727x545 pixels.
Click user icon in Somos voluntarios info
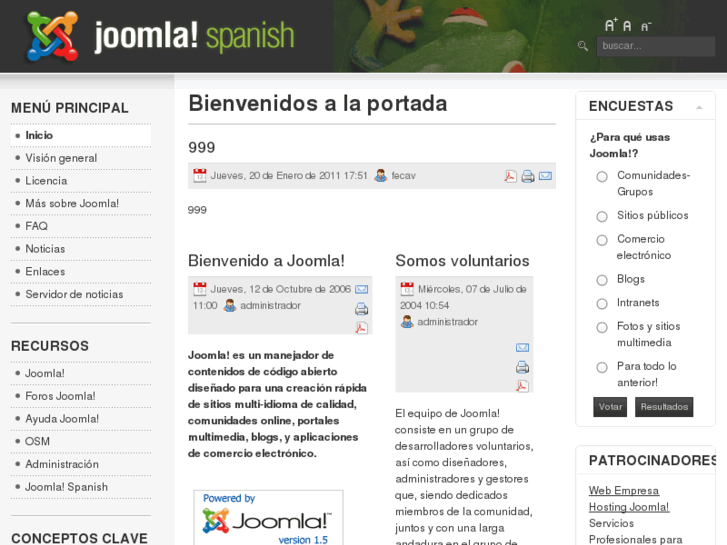[x=407, y=321]
